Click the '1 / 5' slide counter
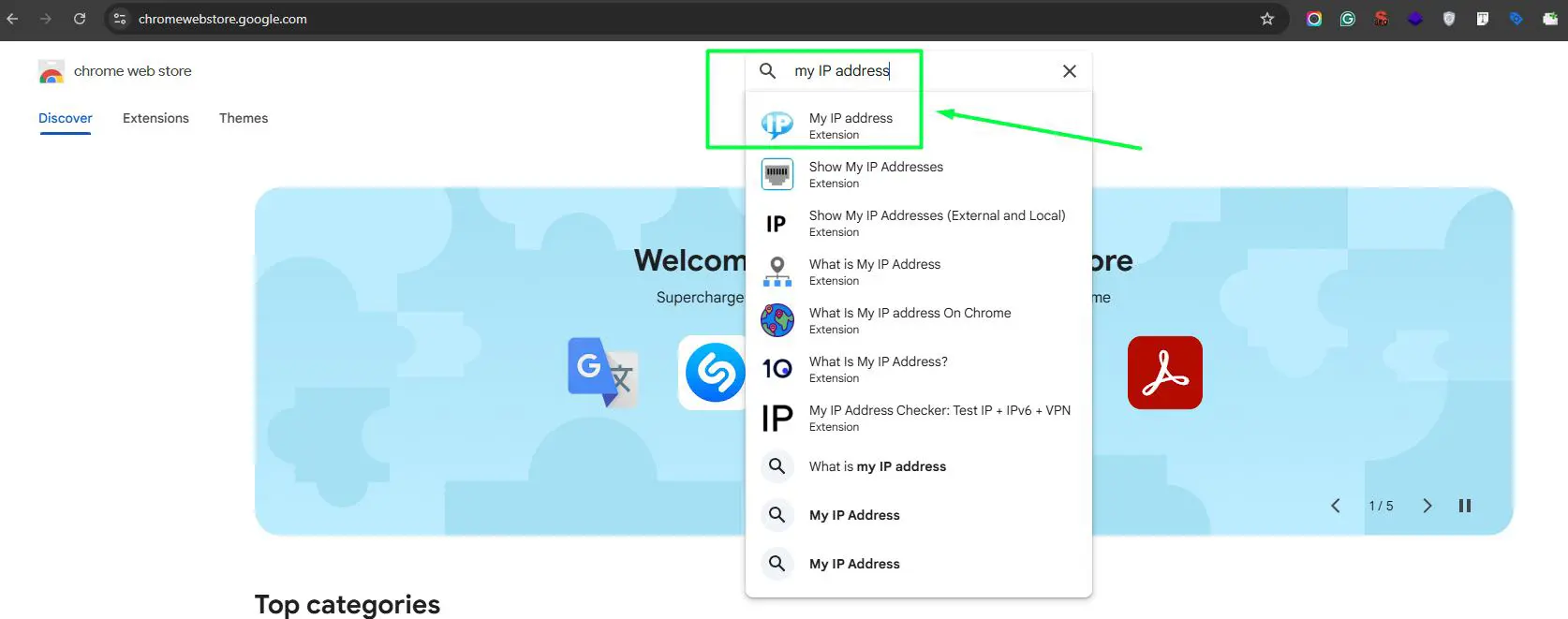The image size is (1568, 619). (x=1381, y=506)
